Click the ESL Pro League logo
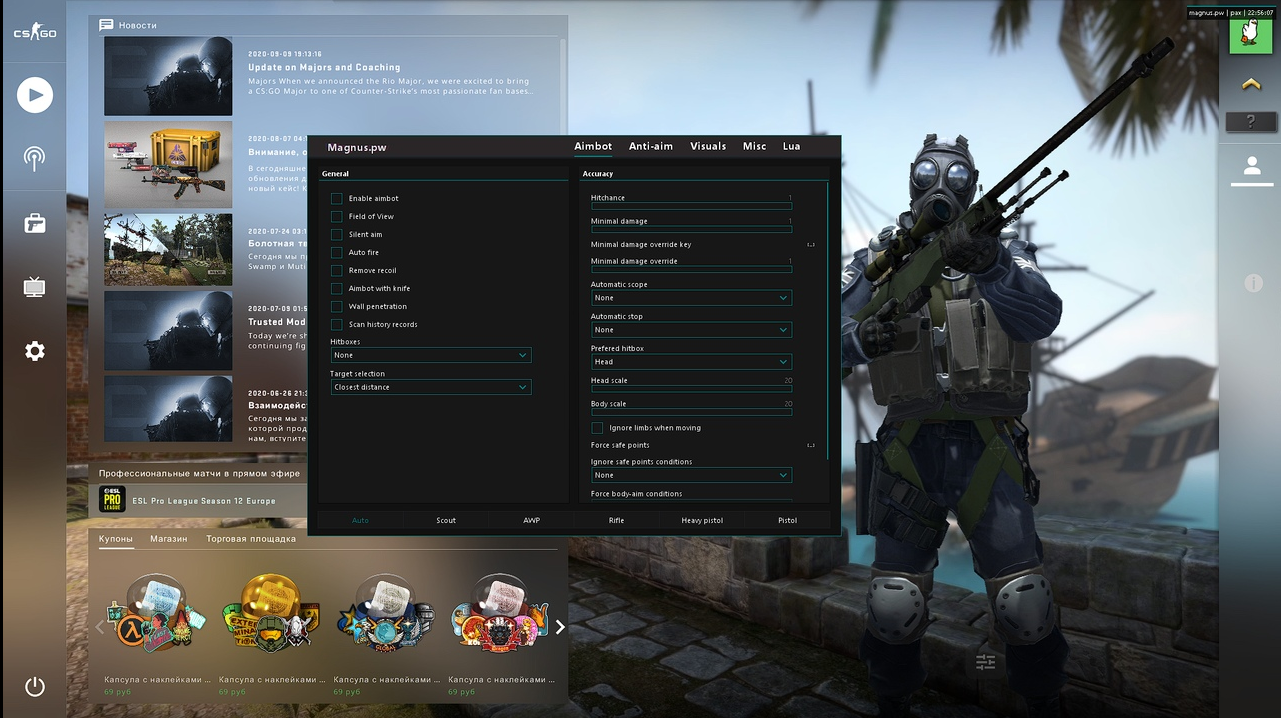Image resolution: width=1281 pixels, height=718 pixels. coord(113,499)
